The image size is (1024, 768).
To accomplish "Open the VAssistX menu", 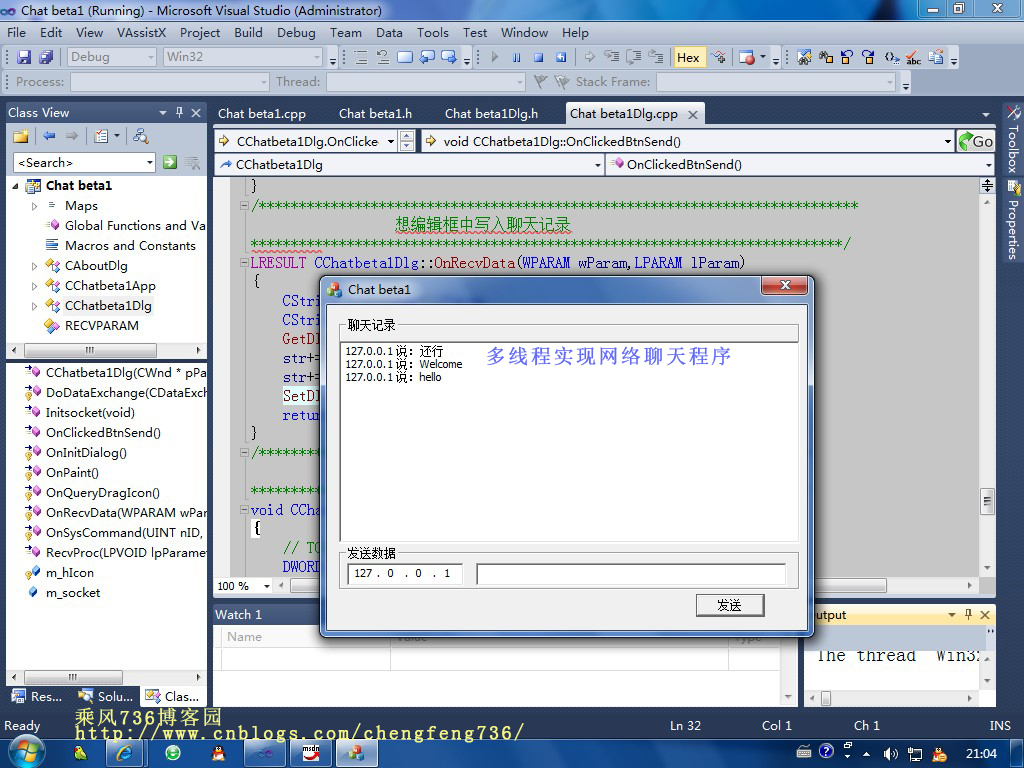I will 142,33.
